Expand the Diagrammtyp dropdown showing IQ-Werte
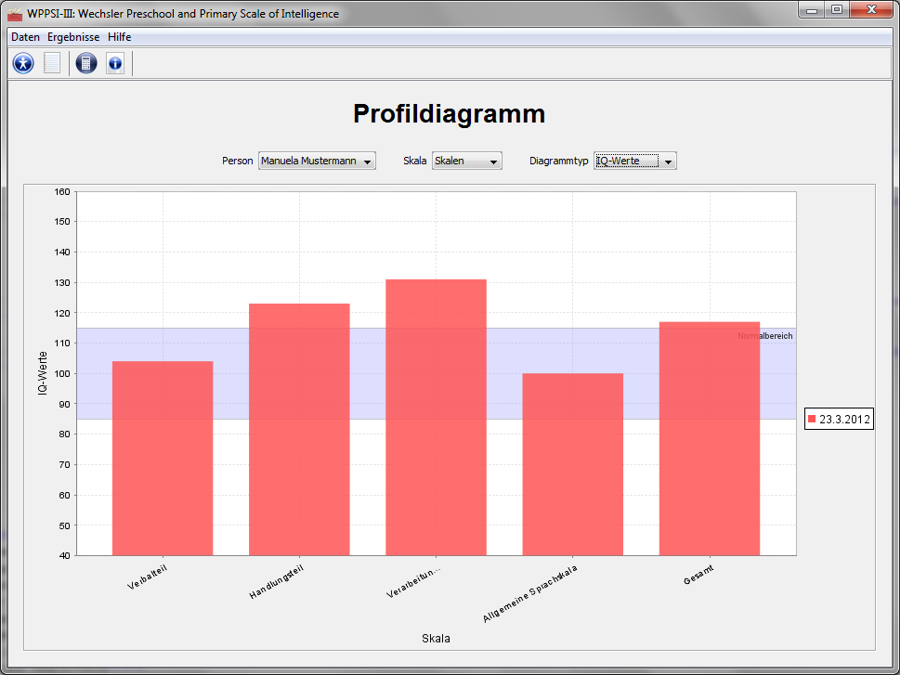The height and width of the screenshot is (675, 900). click(635, 161)
